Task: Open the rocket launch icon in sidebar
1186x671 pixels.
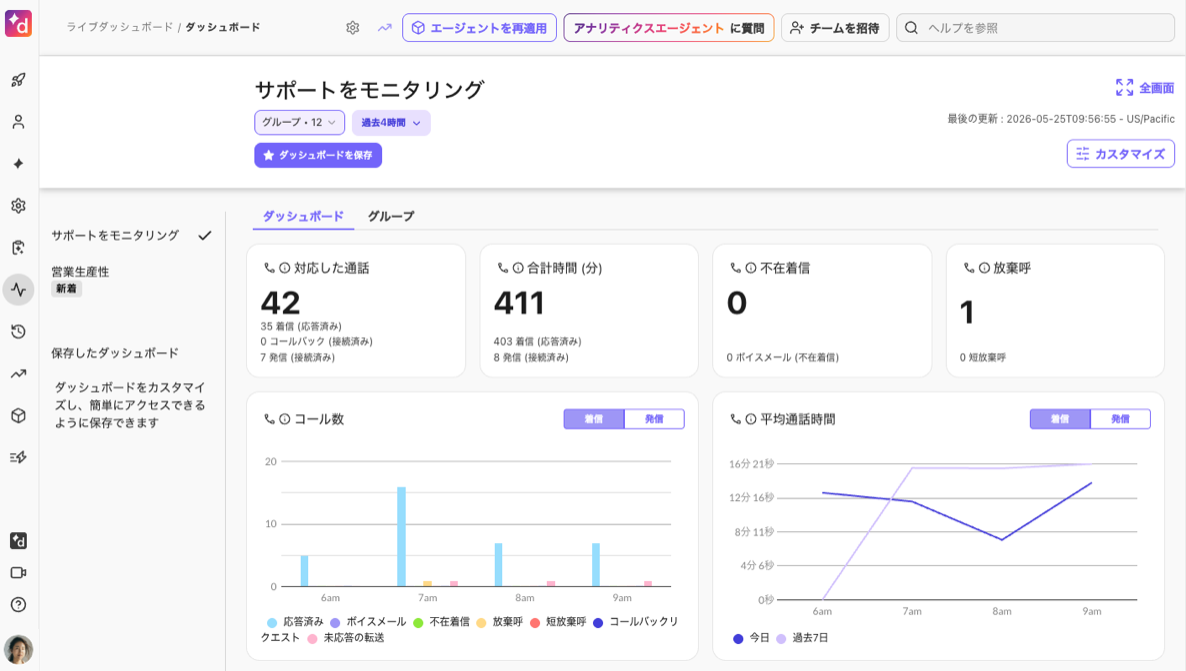Action: [18, 80]
